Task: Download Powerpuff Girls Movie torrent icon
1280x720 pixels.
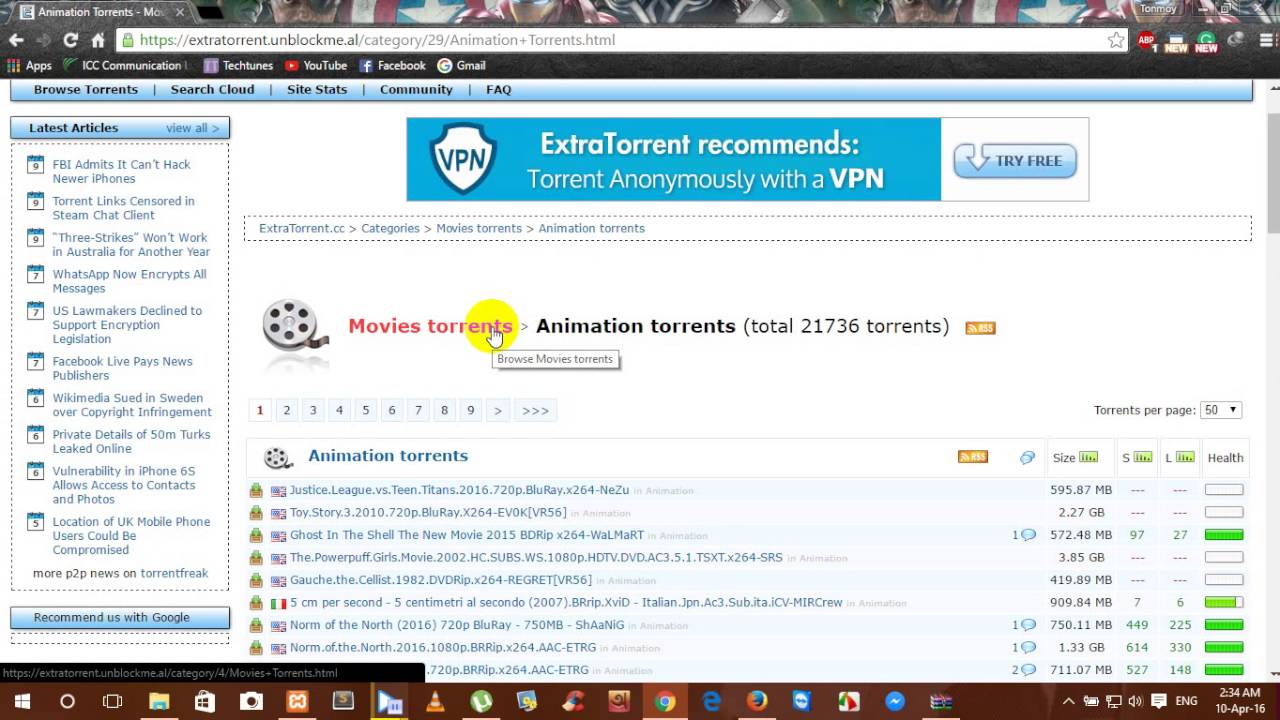Action: tap(256, 557)
